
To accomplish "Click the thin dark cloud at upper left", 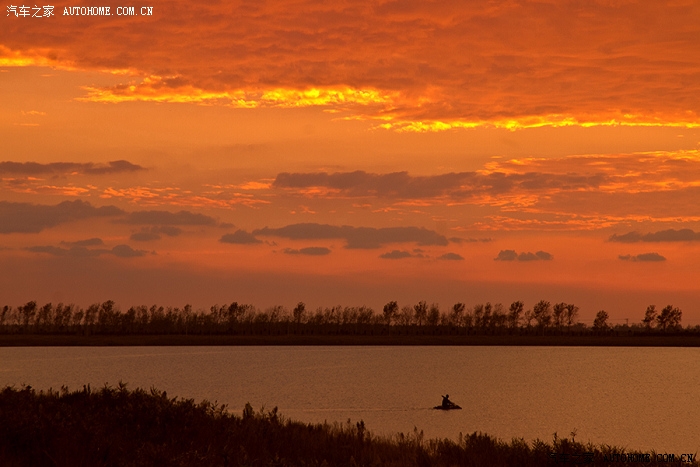I will tap(70, 167).
